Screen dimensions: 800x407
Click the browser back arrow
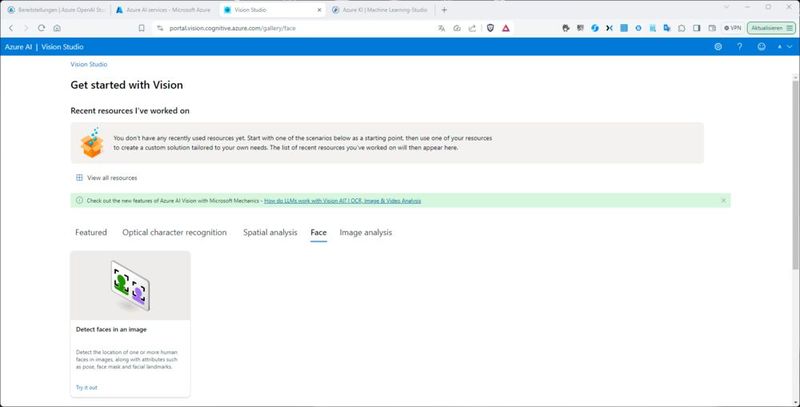point(11,28)
